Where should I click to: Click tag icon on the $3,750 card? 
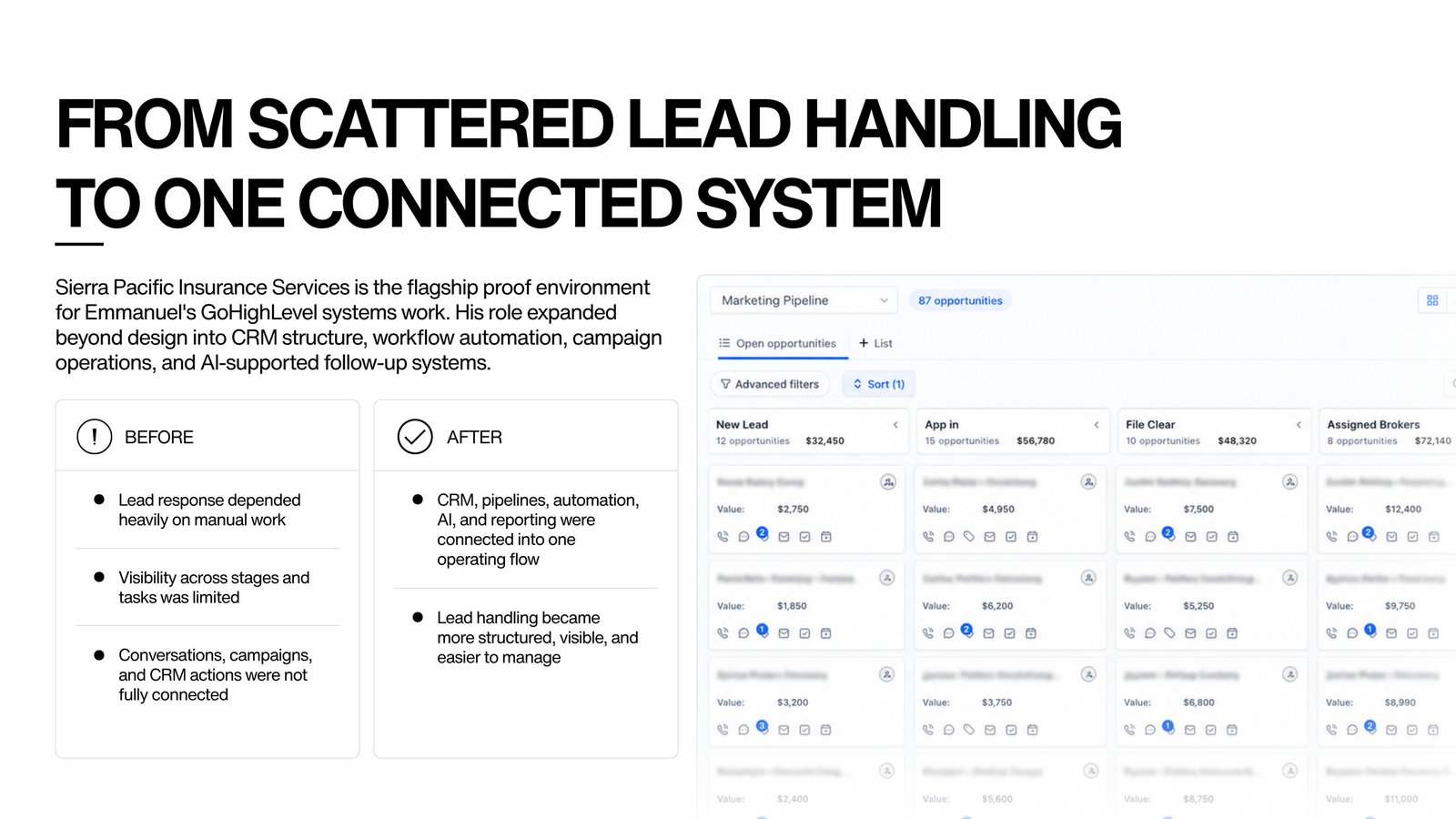[x=969, y=730]
